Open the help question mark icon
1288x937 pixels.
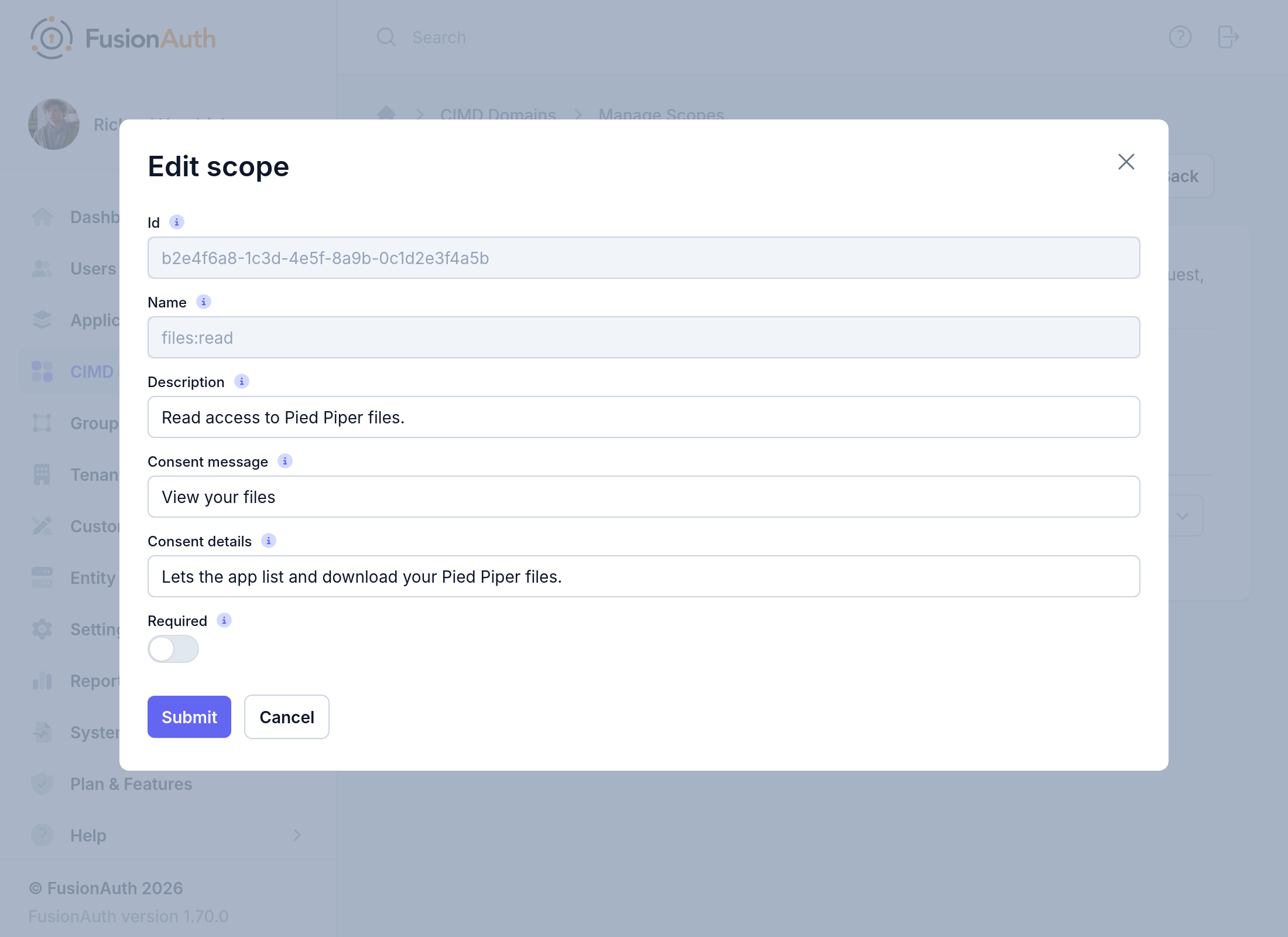tap(1180, 37)
